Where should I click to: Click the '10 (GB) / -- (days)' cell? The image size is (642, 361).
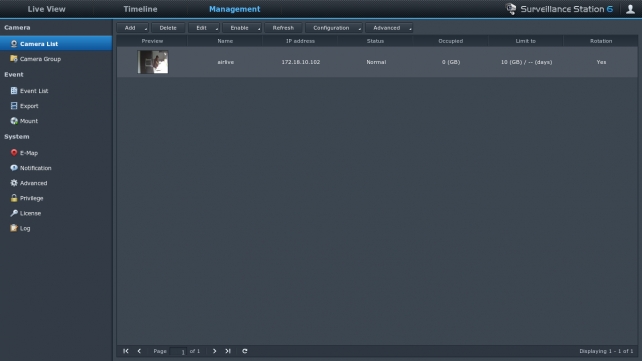(526, 62)
